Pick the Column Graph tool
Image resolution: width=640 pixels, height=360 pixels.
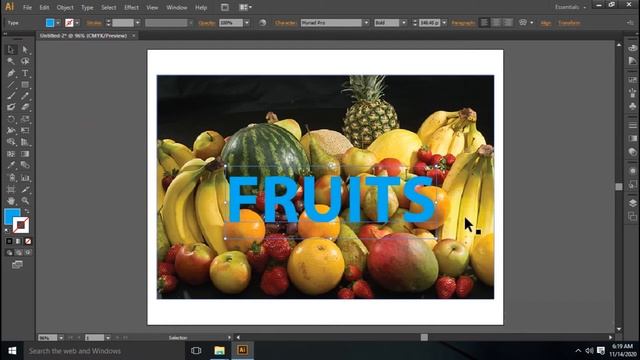point(25,178)
